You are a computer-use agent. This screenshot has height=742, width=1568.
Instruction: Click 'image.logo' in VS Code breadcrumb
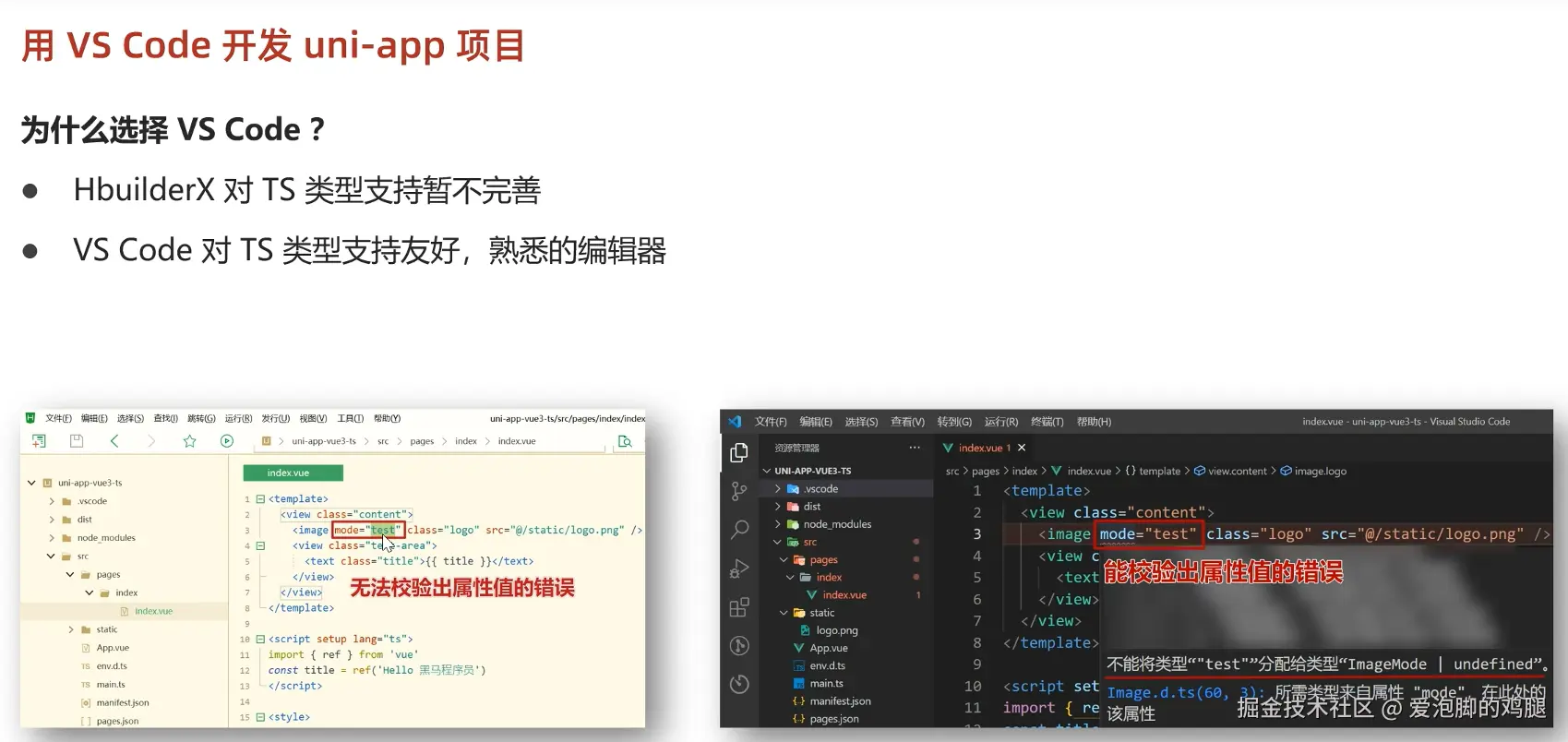tap(1321, 472)
